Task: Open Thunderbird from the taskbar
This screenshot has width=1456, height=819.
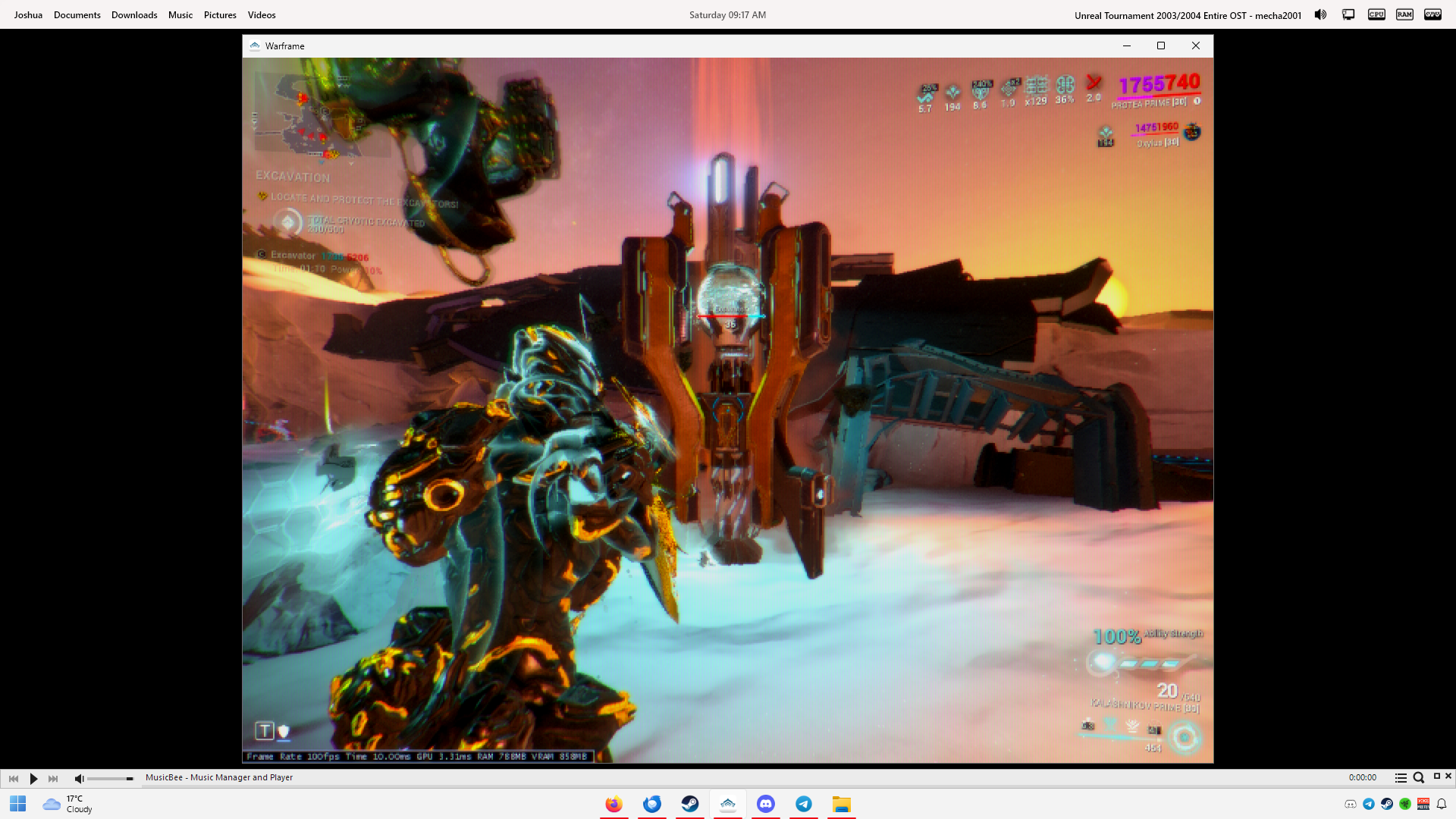Action: (x=652, y=804)
